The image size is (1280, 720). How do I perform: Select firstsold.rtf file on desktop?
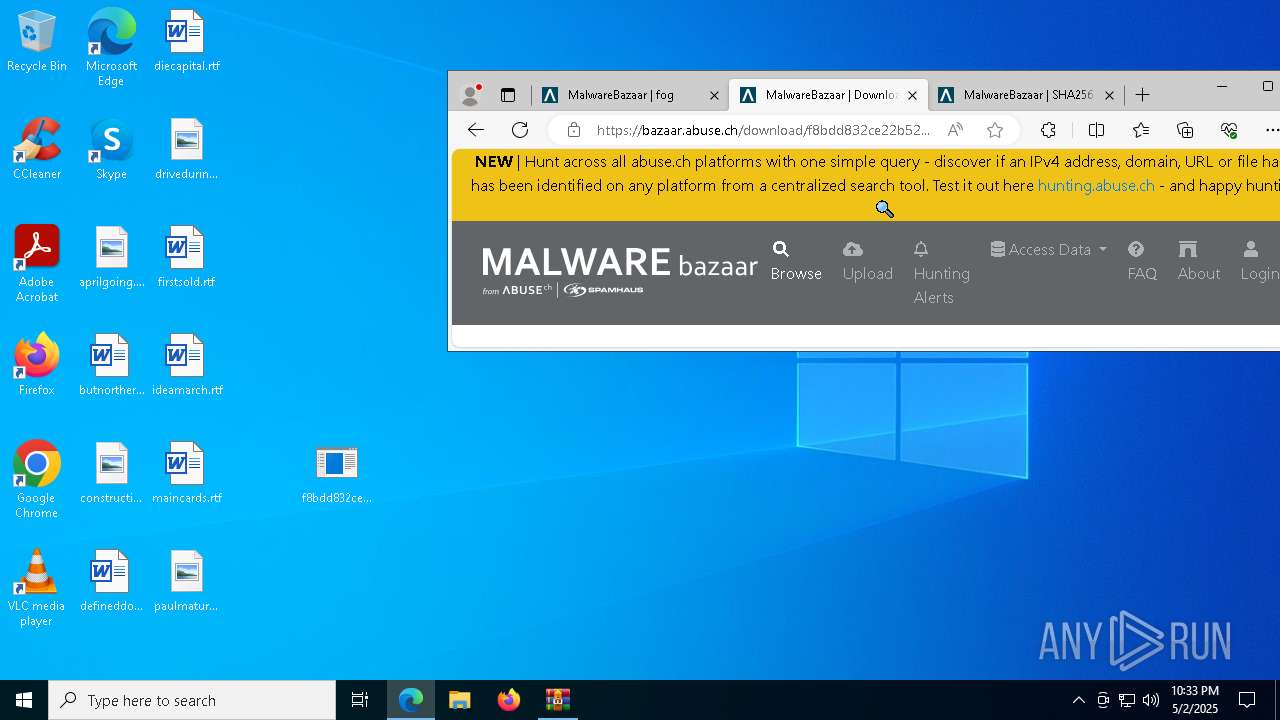[186, 257]
